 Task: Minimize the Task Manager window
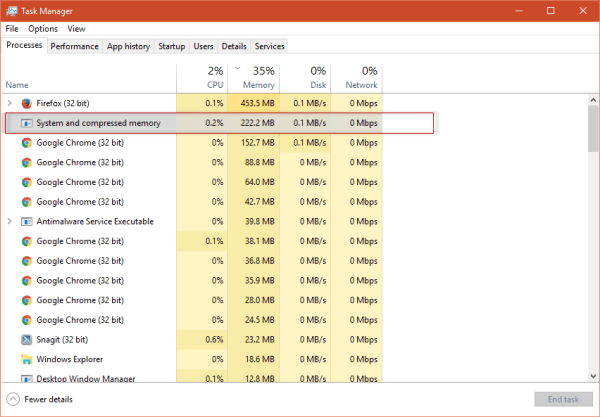tap(519, 11)
